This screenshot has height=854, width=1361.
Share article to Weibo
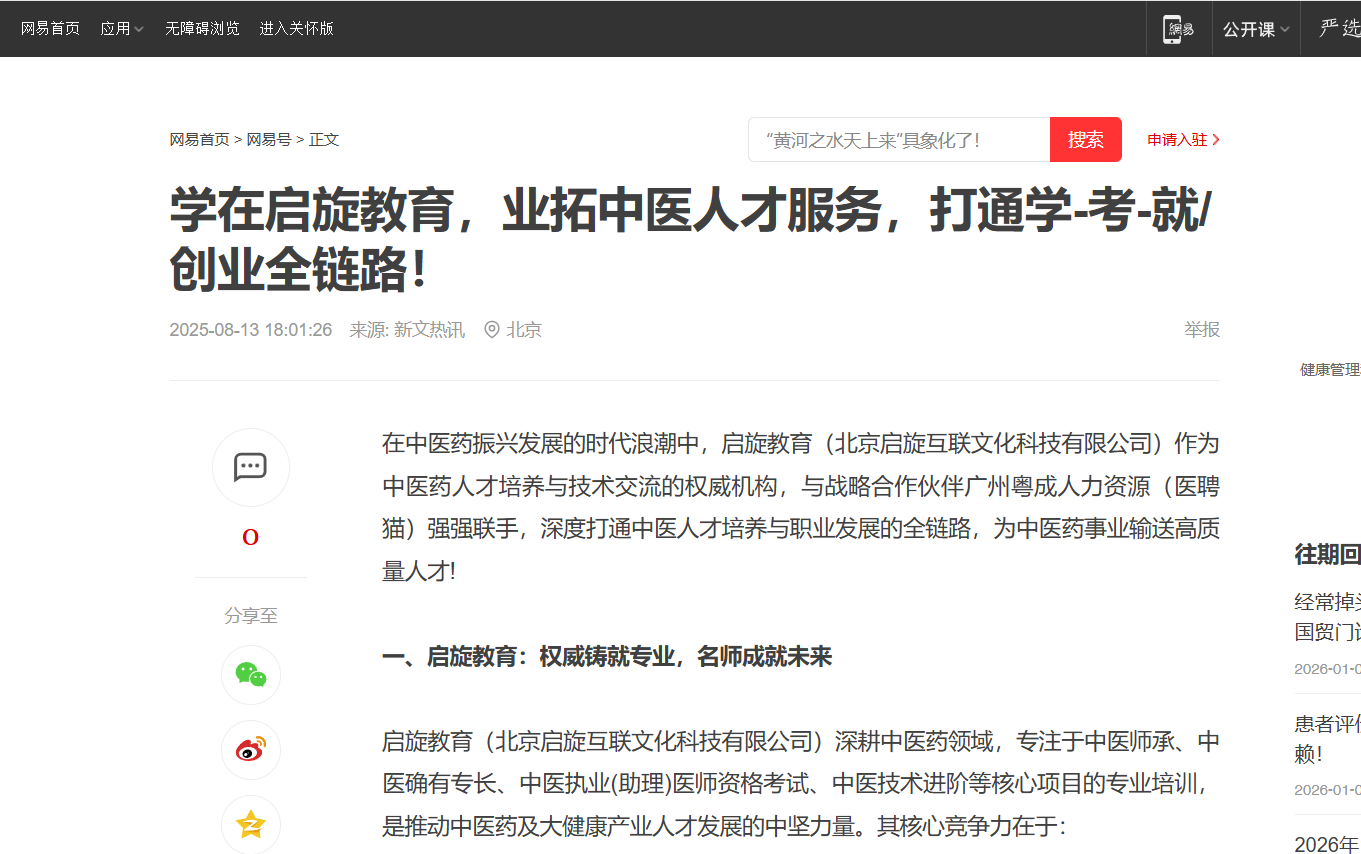[250, 749]
